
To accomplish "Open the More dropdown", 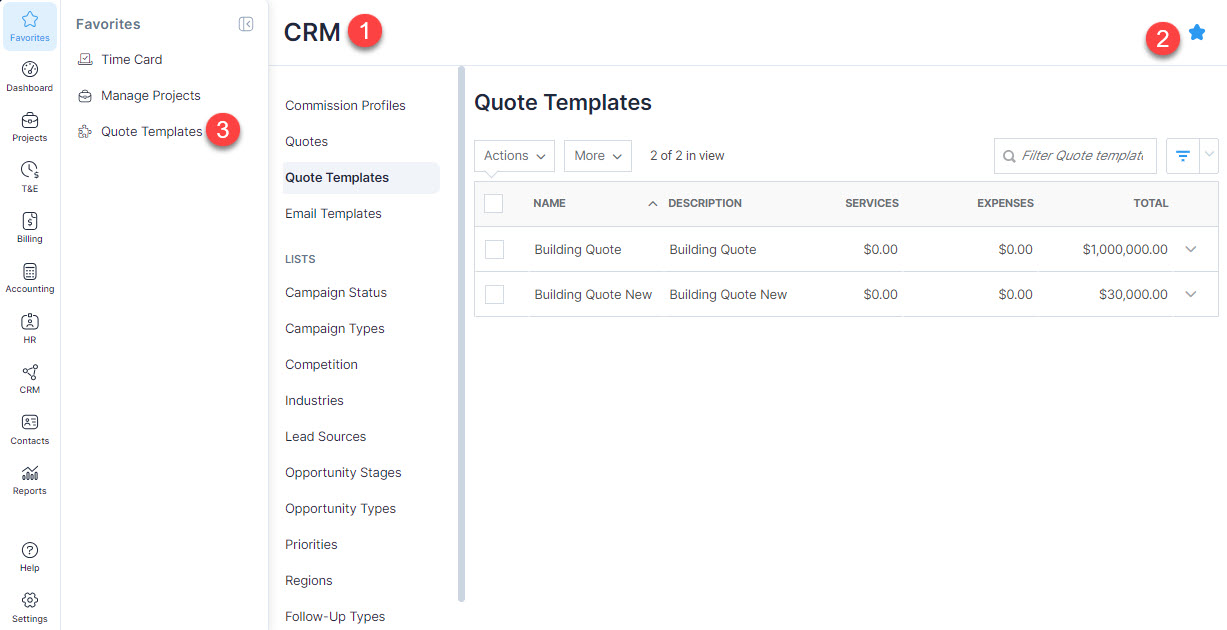I will coord(598,156).
